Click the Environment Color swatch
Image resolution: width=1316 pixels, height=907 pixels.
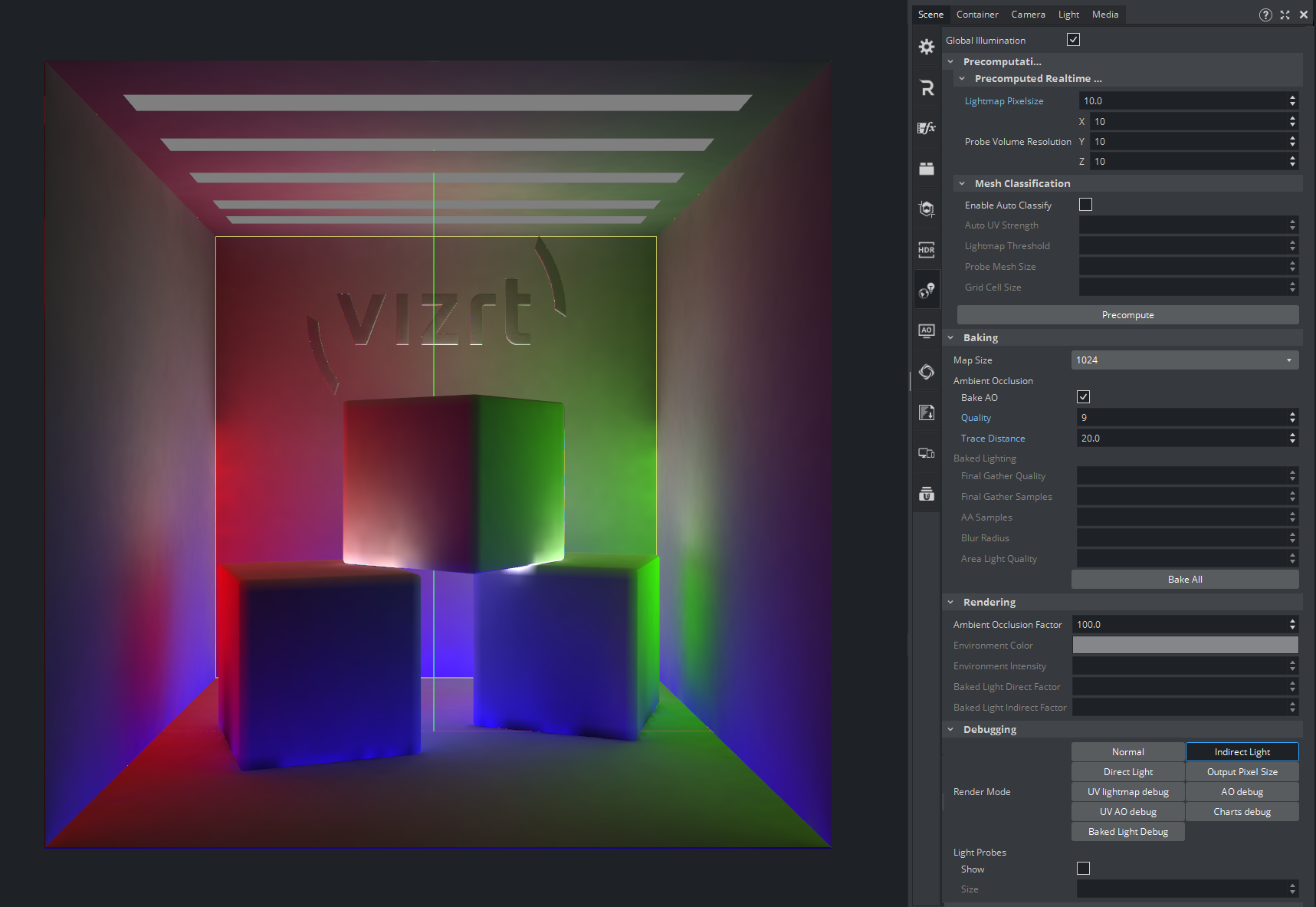click(1185, 646)
